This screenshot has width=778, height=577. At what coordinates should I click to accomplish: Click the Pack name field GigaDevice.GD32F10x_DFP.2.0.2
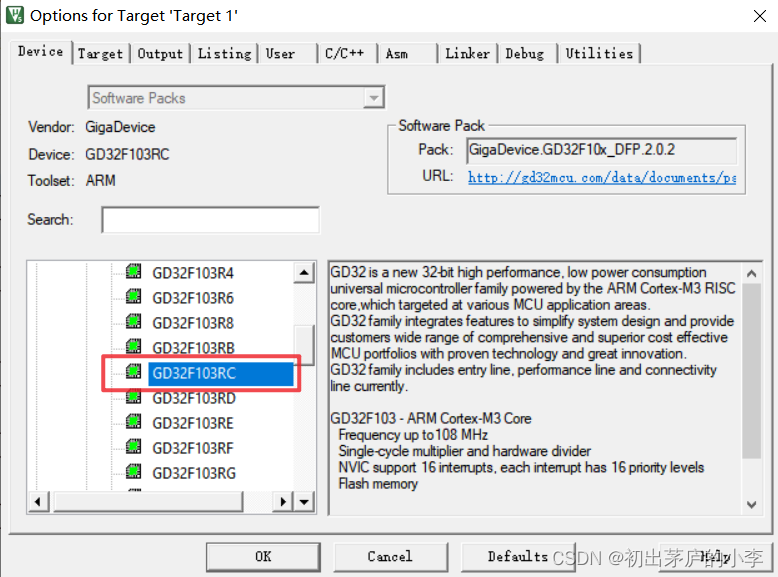tap(601, 150)
